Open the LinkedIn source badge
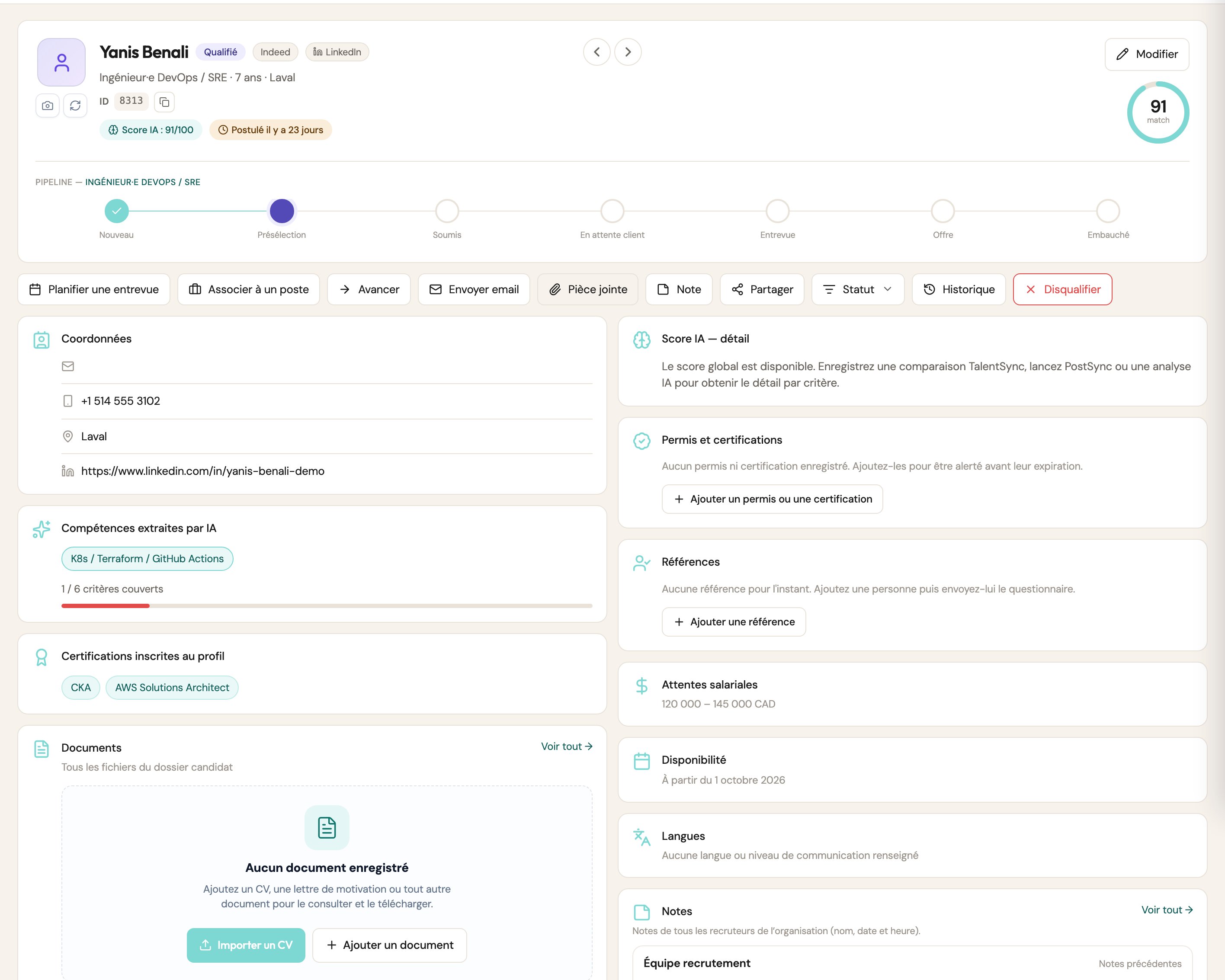 (x=337, y=52)
